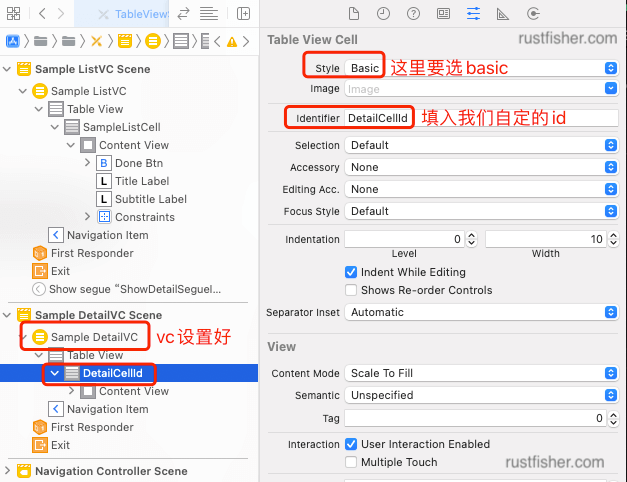Click the warning triangle in the jump bar

[232, 41]
